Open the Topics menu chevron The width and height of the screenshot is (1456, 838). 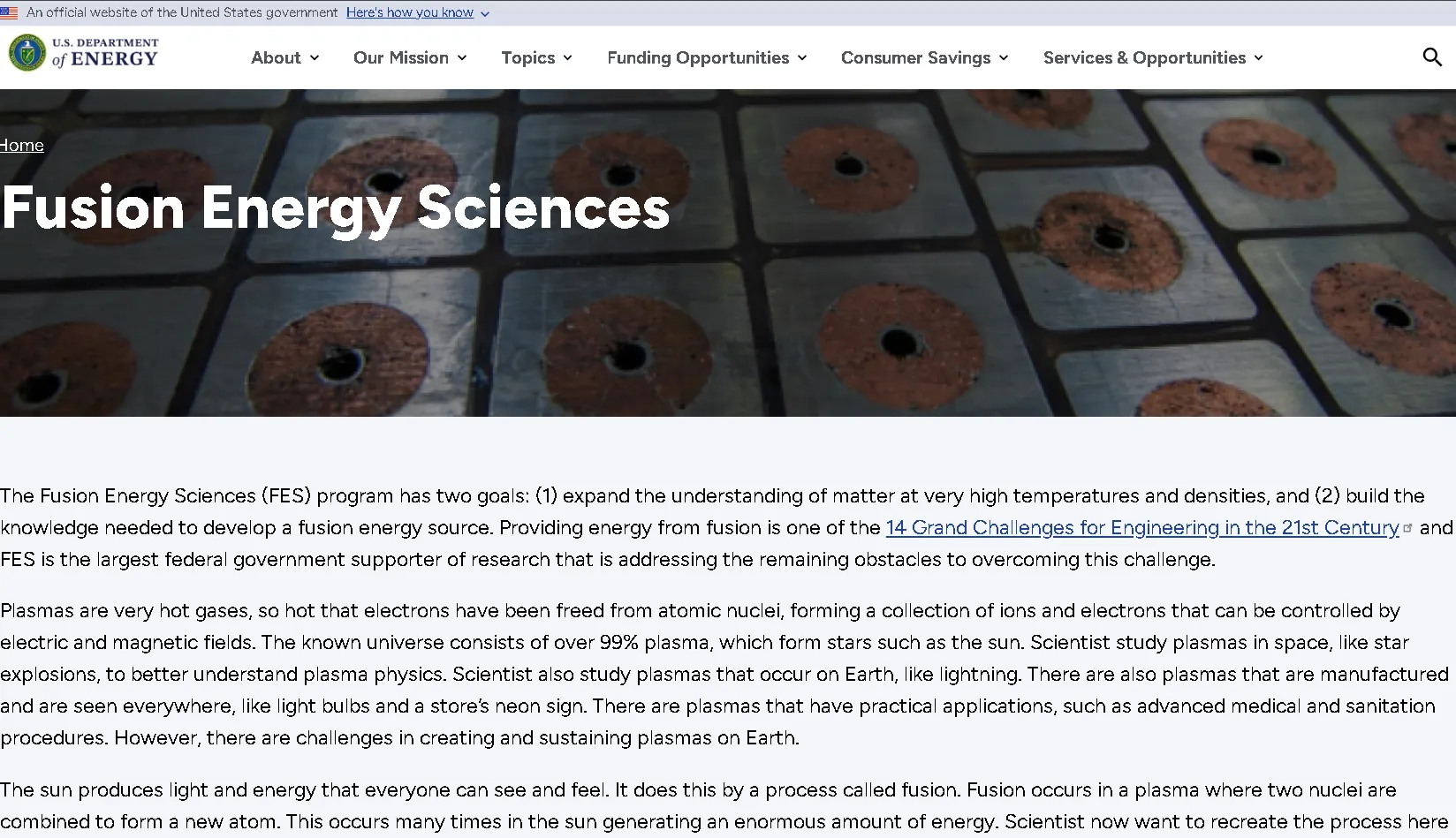pyautogui.click(x=566, y=57)
